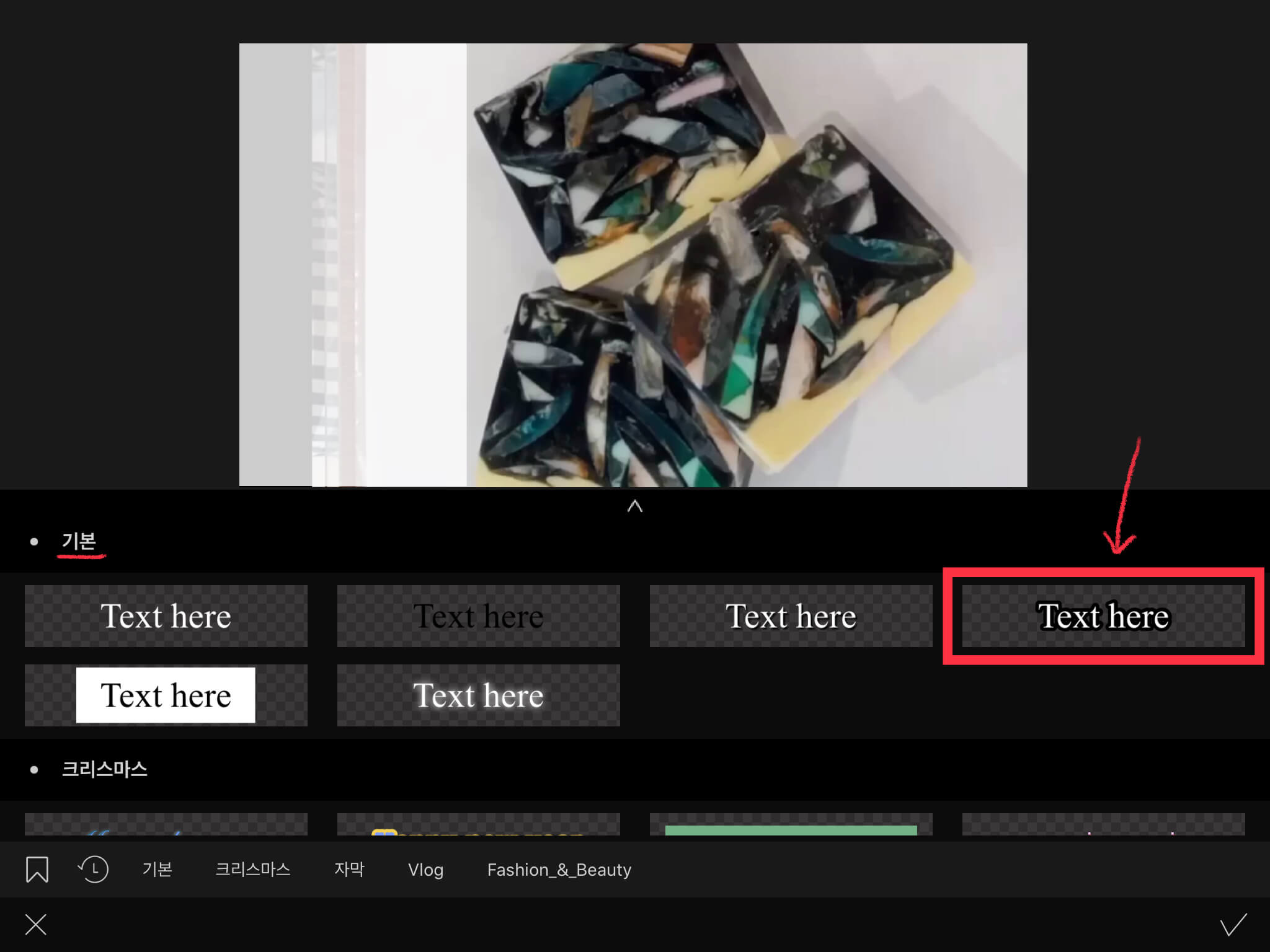This screenshot has width=1270, height=952.
Task: Select the 기본 category tab
Action: click(x=157, y=869)
